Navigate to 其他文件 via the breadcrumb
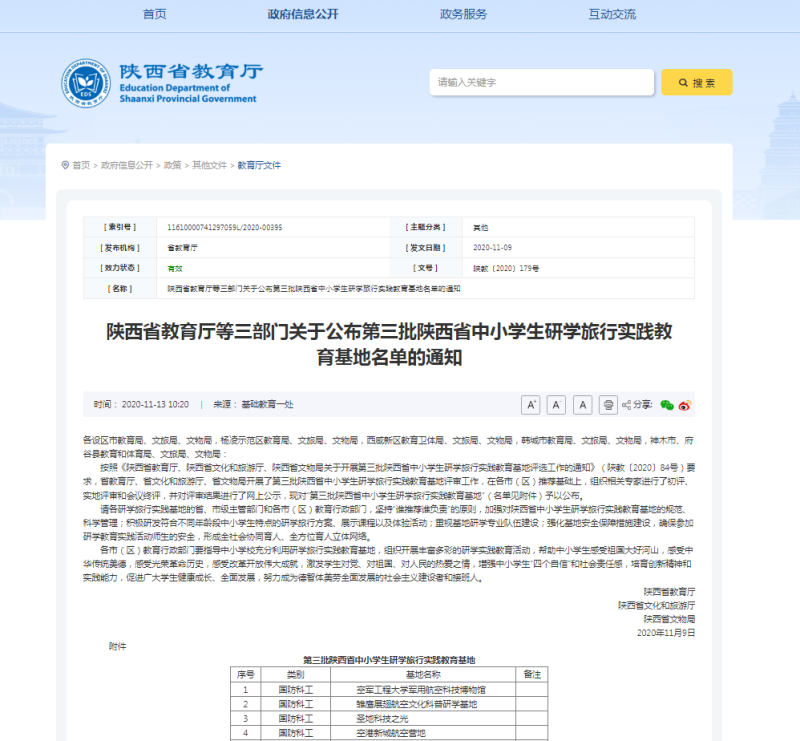 208,164
